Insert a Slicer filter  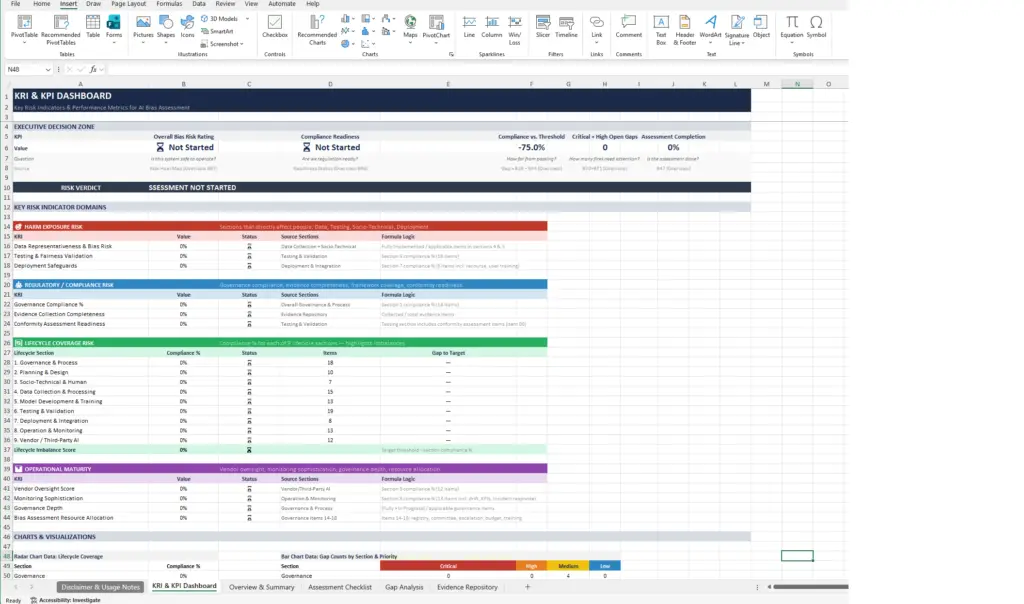click(x=543, y=25)
